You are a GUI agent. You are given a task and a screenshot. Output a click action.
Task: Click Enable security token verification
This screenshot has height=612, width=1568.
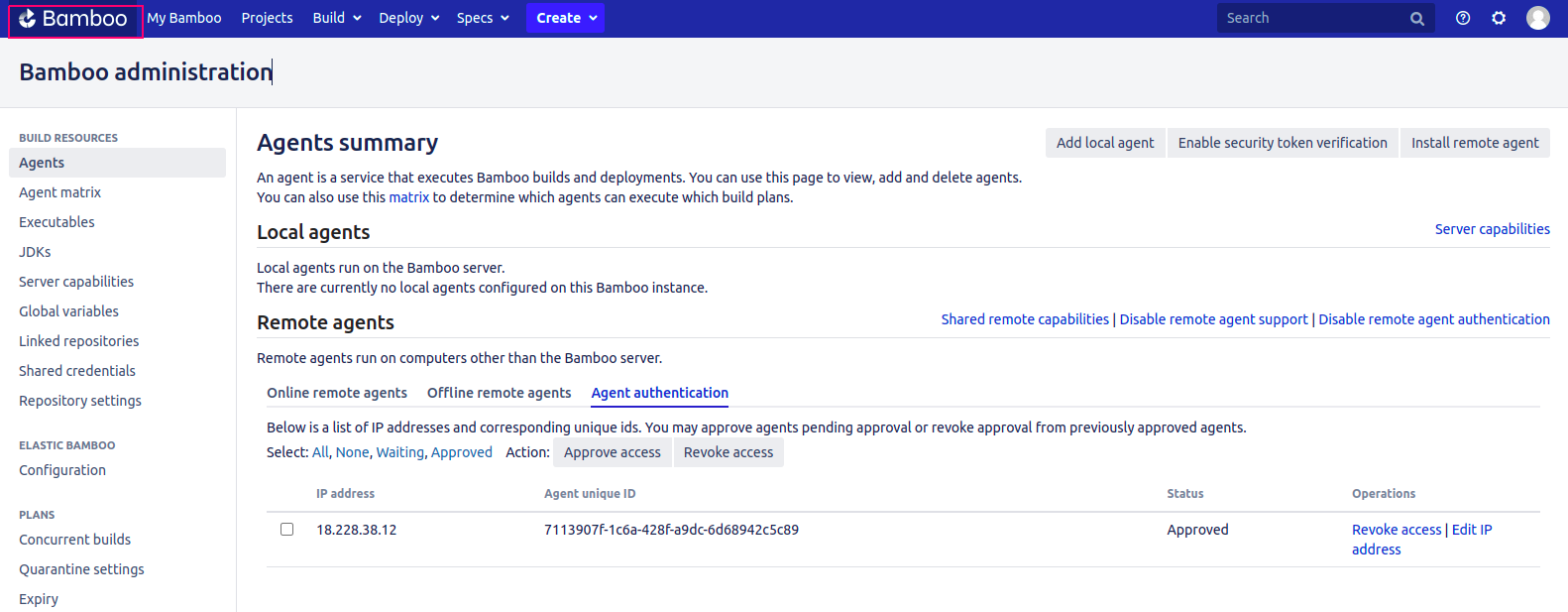pos(1283,143)
